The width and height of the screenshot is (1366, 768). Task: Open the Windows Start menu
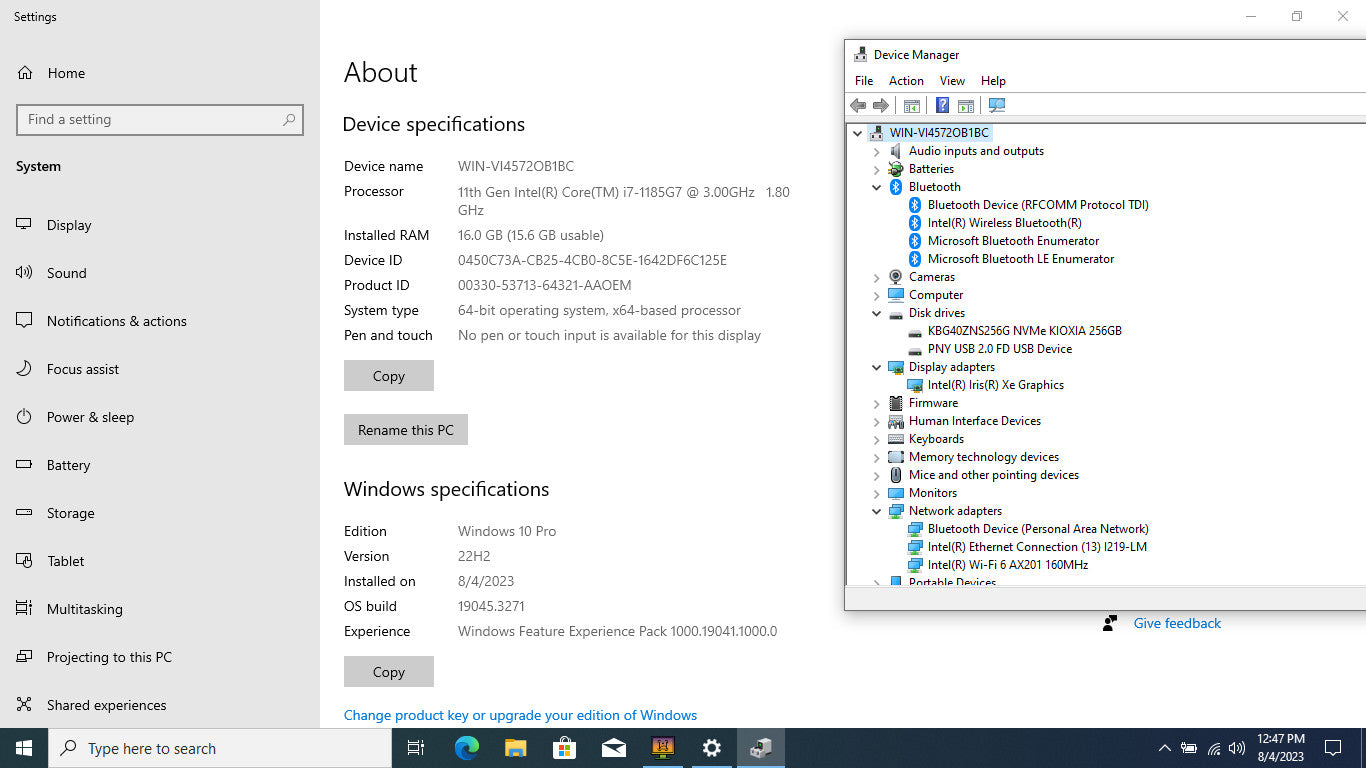[24, 748]
